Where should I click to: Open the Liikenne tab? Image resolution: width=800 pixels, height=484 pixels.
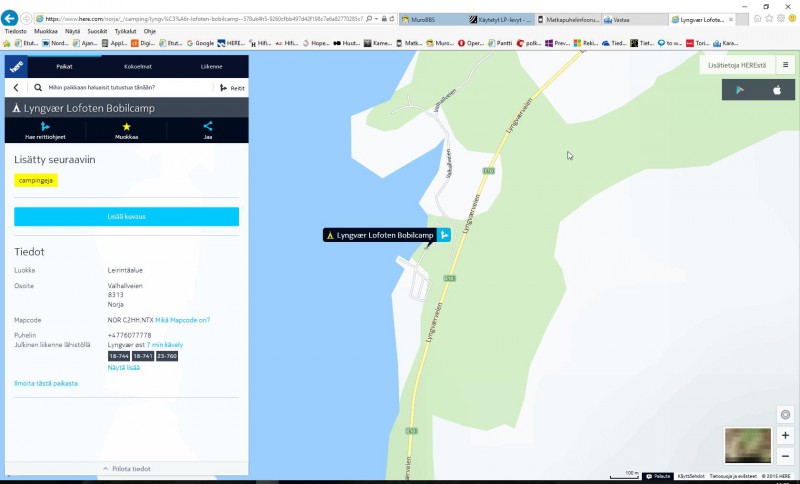pyautogui.click(x=212, y=66)
